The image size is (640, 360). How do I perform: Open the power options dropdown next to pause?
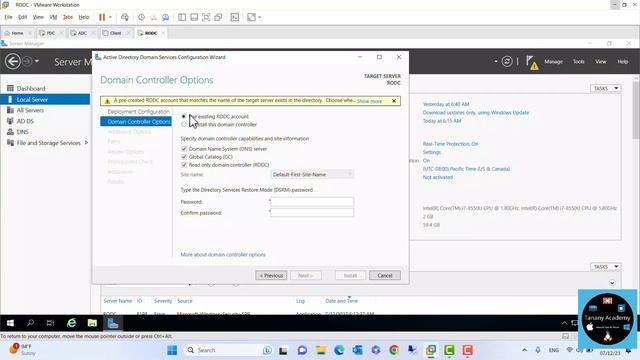(110, 17)
